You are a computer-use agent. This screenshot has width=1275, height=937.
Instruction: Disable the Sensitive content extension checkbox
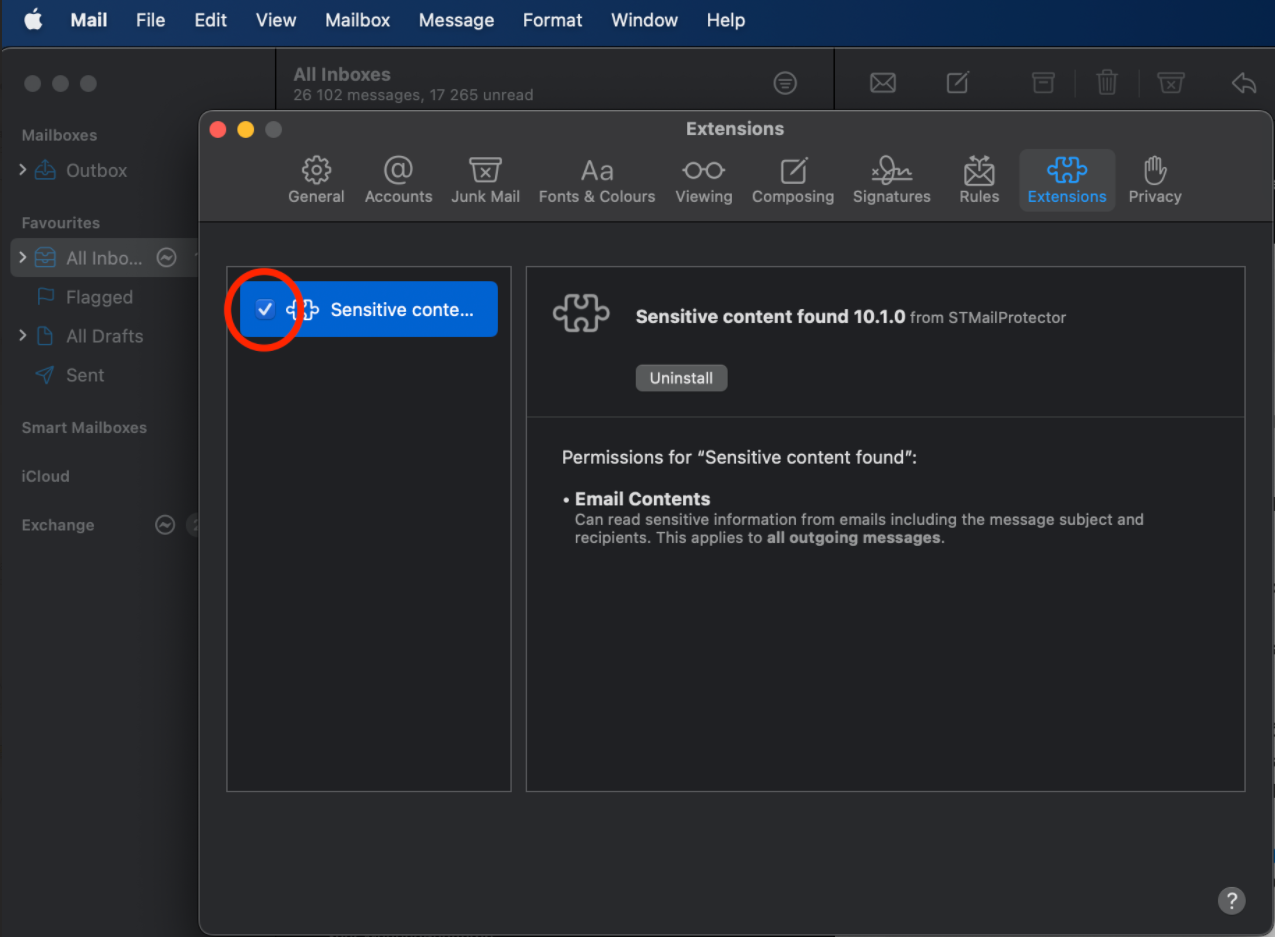pyautogui.click(x=265, y=309)
